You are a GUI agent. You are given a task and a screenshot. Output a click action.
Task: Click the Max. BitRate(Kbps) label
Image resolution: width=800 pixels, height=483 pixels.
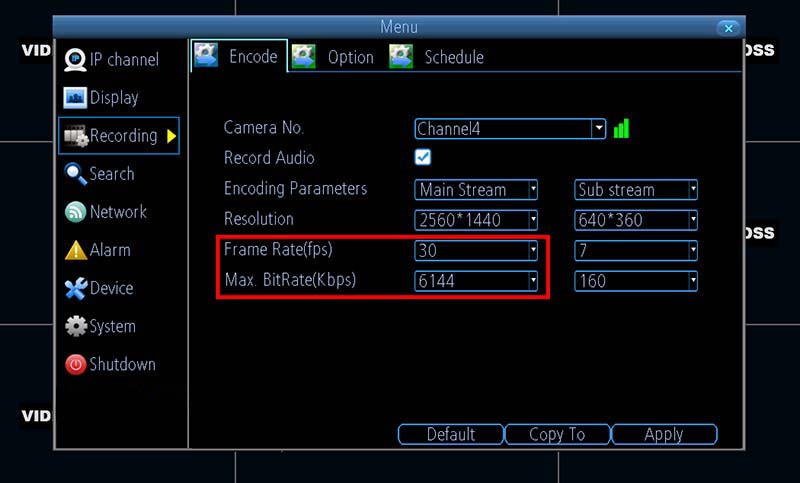pyautogui.click(x=290, y=280)
